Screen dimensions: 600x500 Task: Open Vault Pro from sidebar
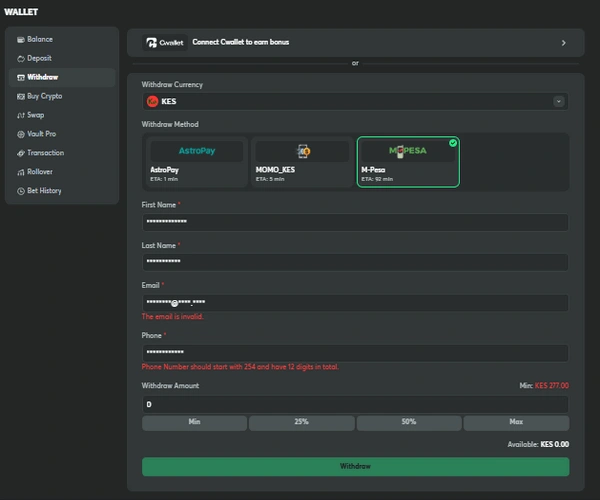(62, 134)
